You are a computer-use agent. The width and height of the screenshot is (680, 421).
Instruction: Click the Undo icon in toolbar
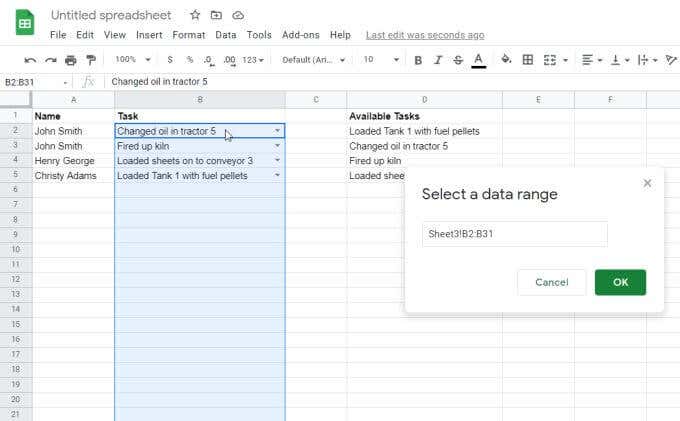(30, 60)
